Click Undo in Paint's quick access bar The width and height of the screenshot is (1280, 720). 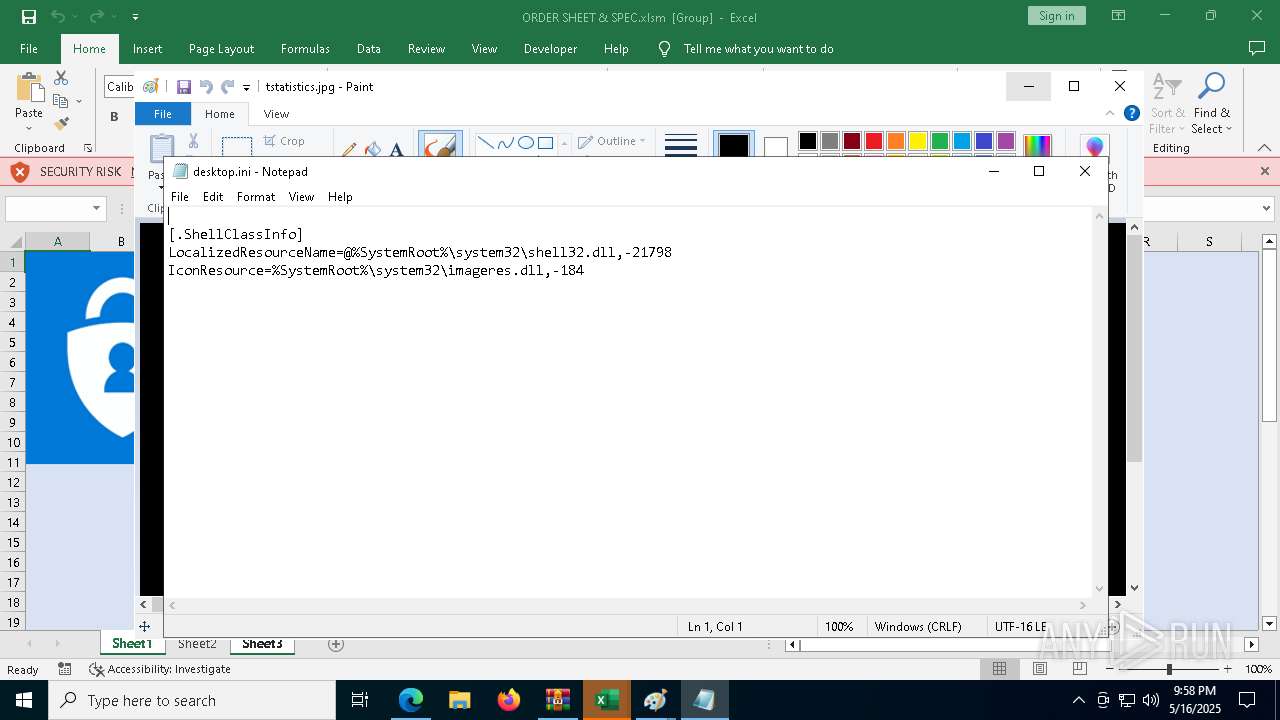[206, 87]
